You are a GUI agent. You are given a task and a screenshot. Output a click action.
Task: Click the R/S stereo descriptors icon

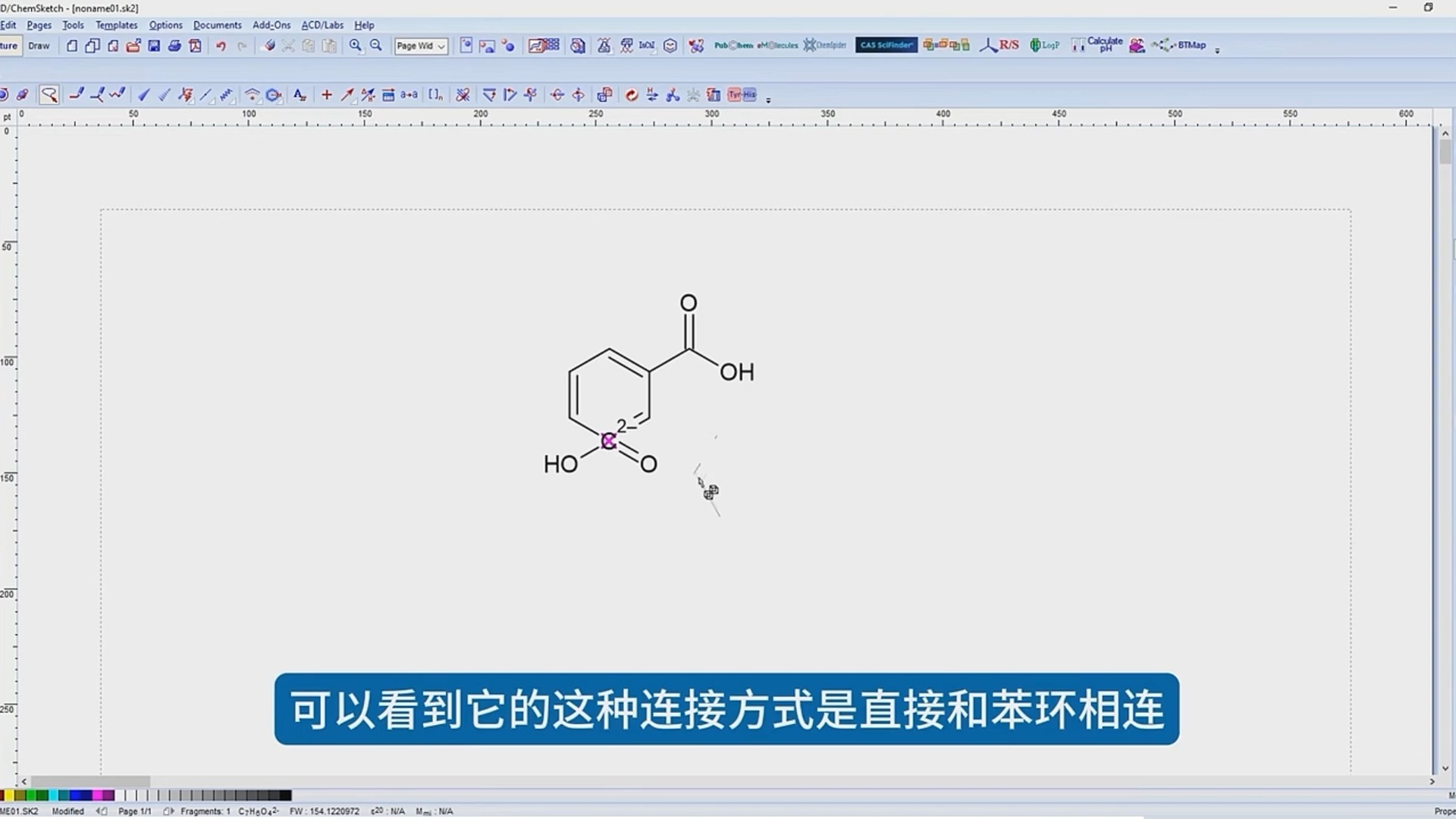click(999, 45)
